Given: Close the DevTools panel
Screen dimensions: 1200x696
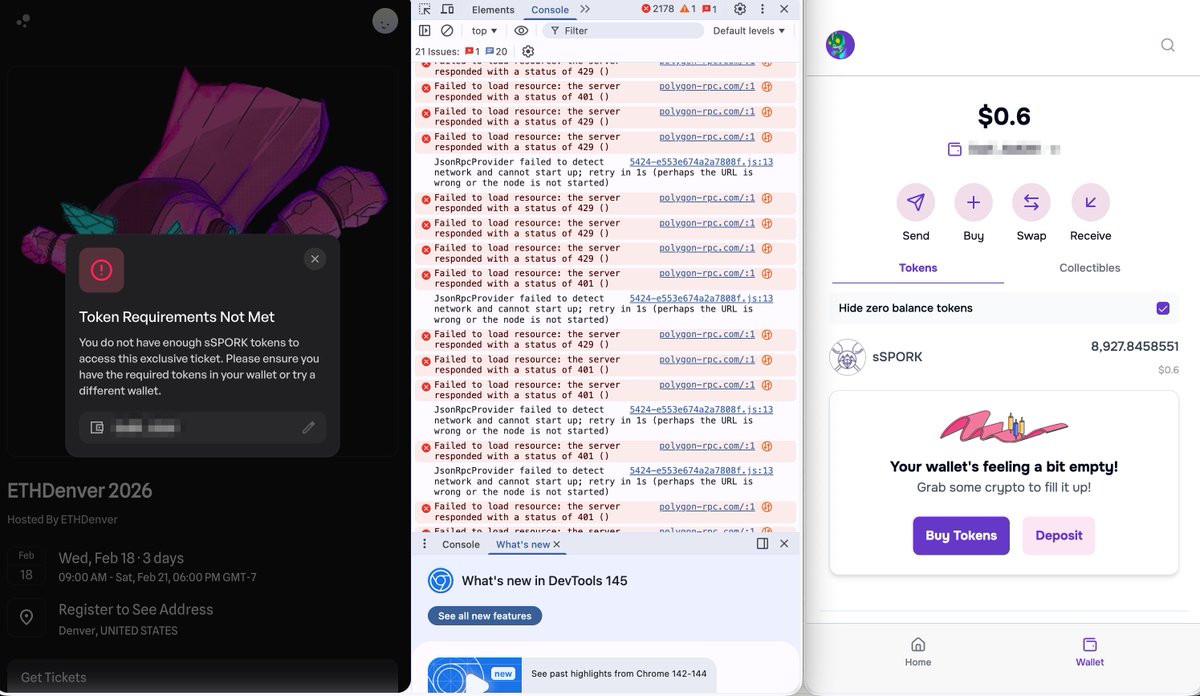Looking at the screenshot, I should 784,9.
